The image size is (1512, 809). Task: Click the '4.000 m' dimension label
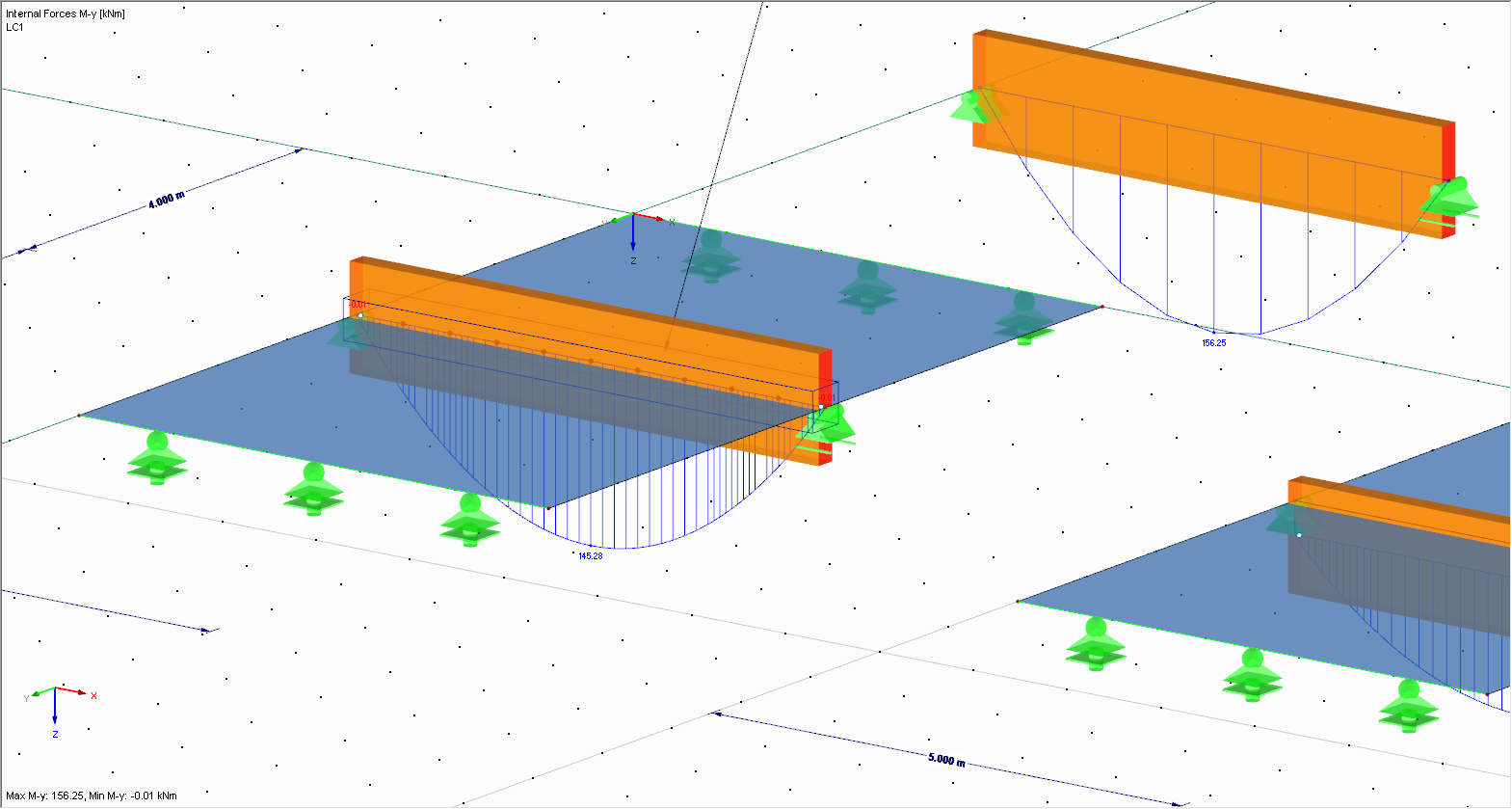(166, 200)
